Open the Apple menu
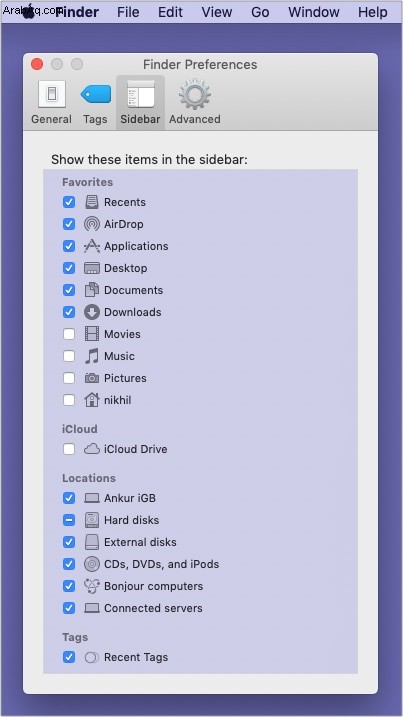 (28, 12)
